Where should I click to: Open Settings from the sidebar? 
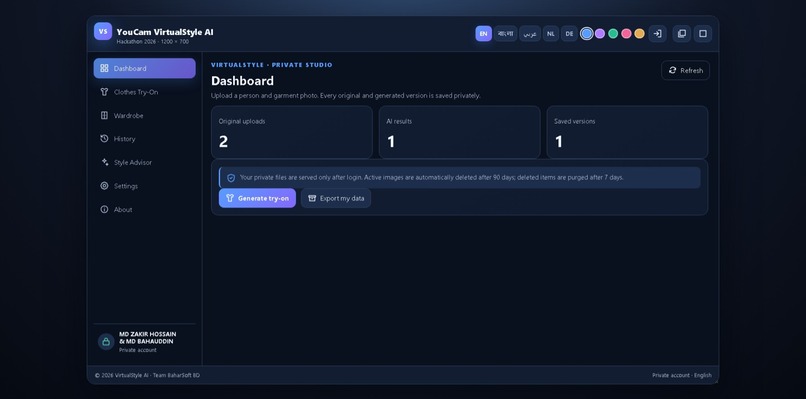click(144, 186)
